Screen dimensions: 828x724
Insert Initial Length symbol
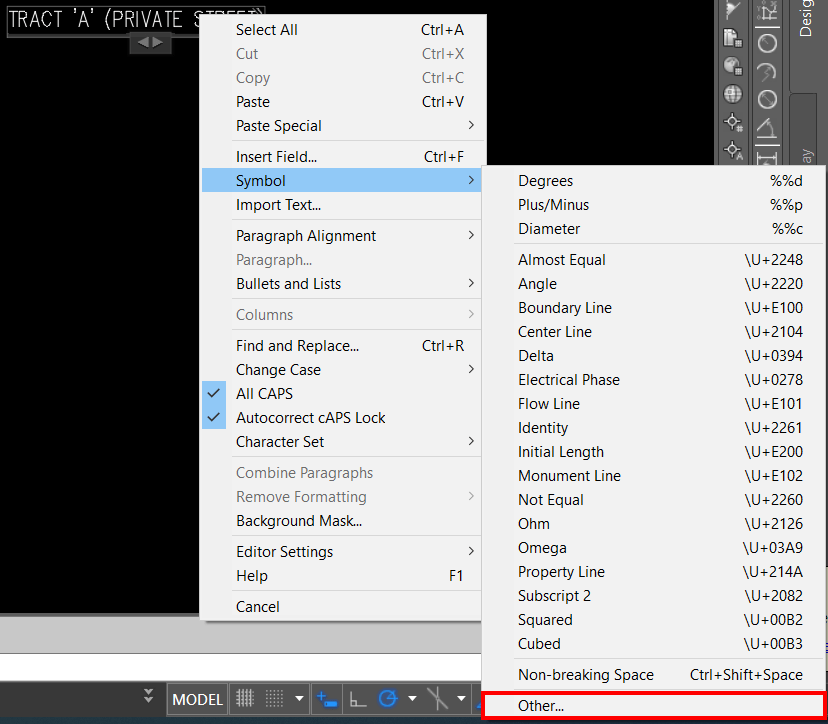[654, 452]
